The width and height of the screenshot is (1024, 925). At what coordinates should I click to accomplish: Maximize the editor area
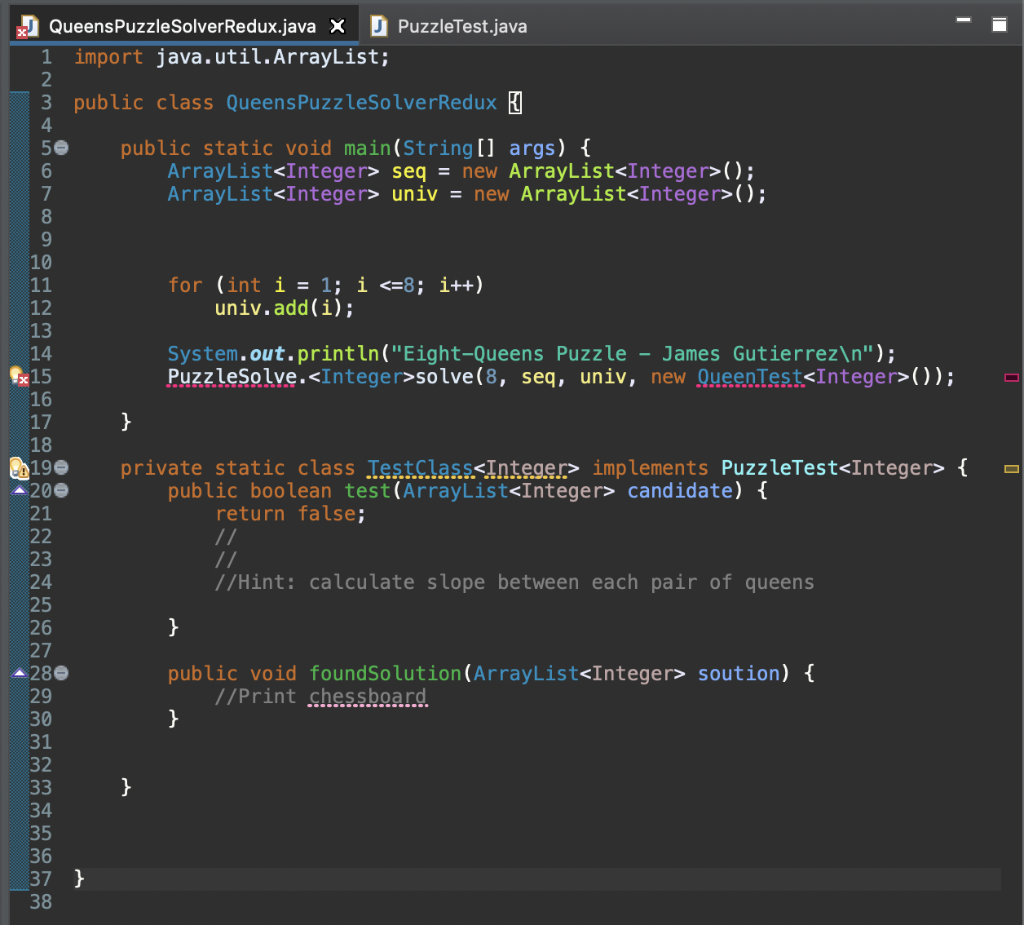999,25
